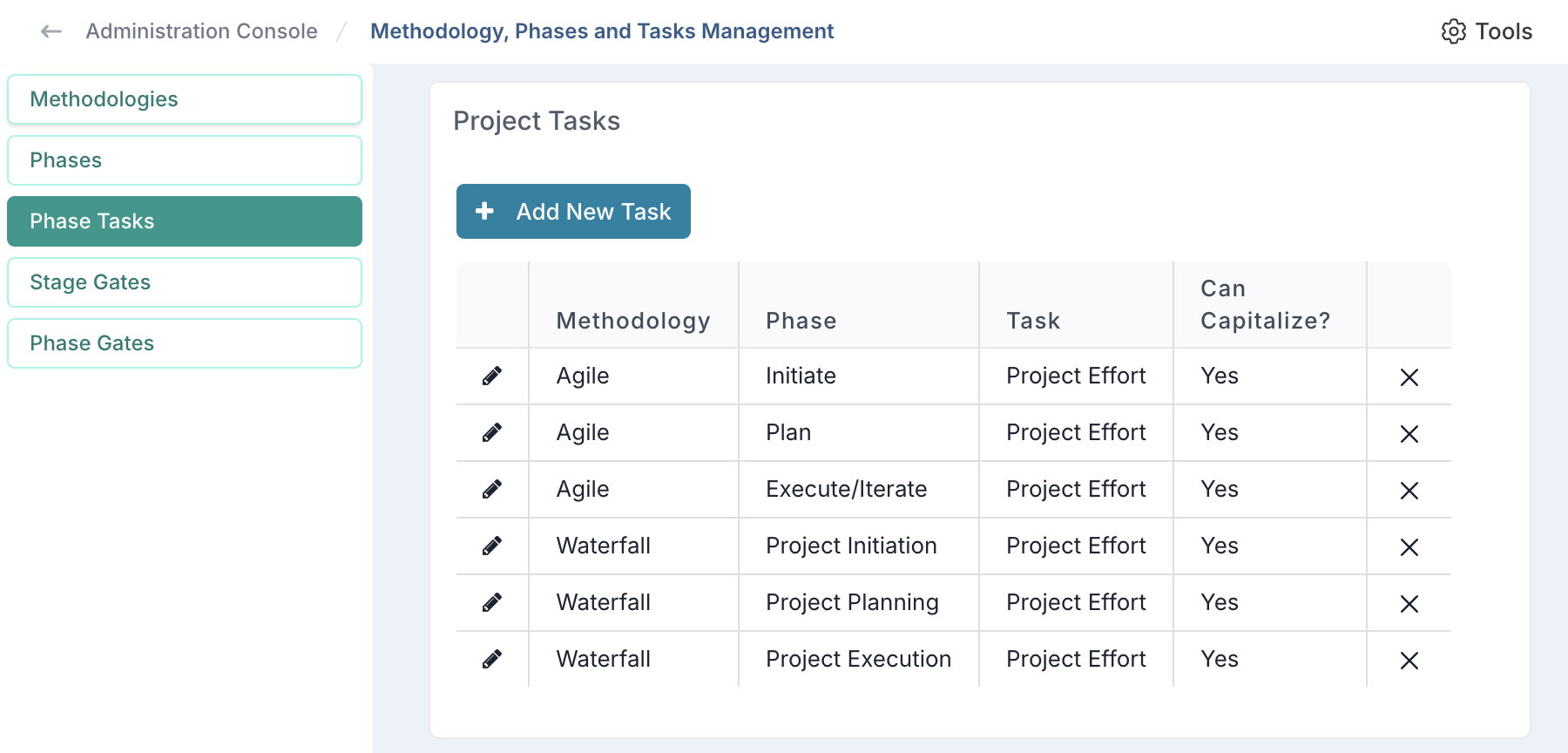The height and width of the screenshot is (753, 1568).
Task: Select the Stage Gates tab
Action: coord(185,282)
